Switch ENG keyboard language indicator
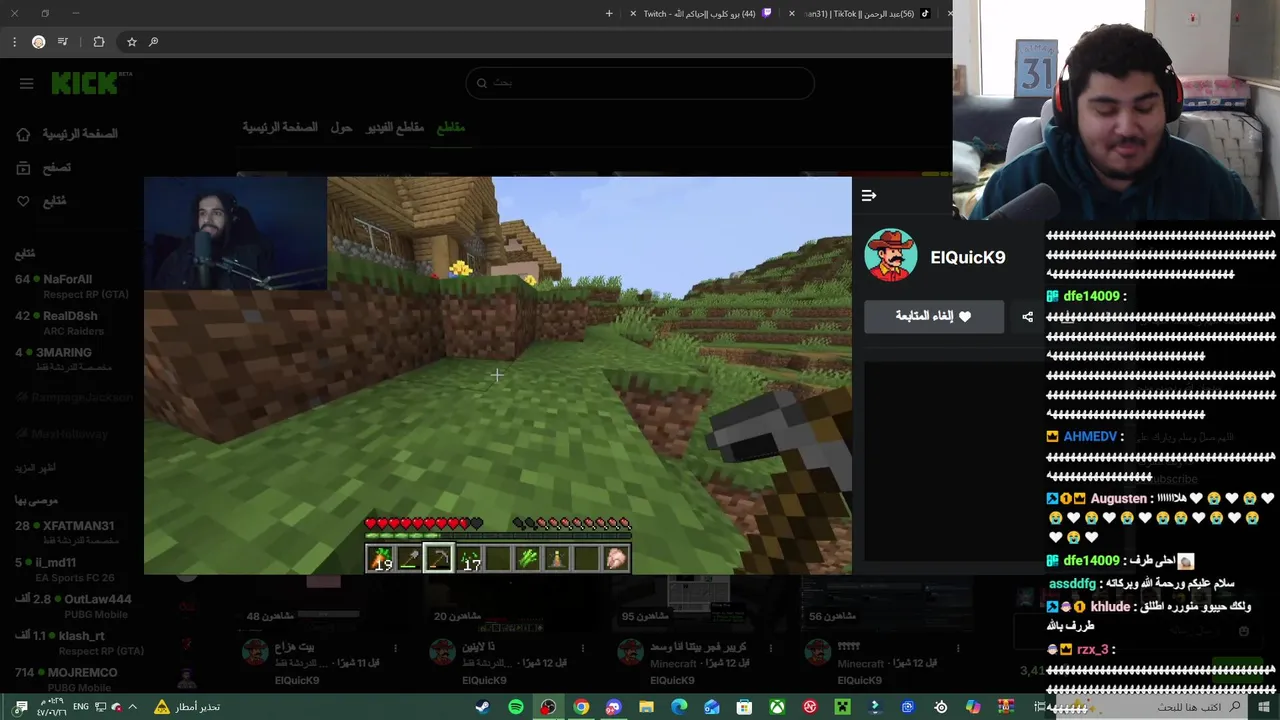This screenshot has width=1280, height=720. pyautogui.click(x=81, y=707)
